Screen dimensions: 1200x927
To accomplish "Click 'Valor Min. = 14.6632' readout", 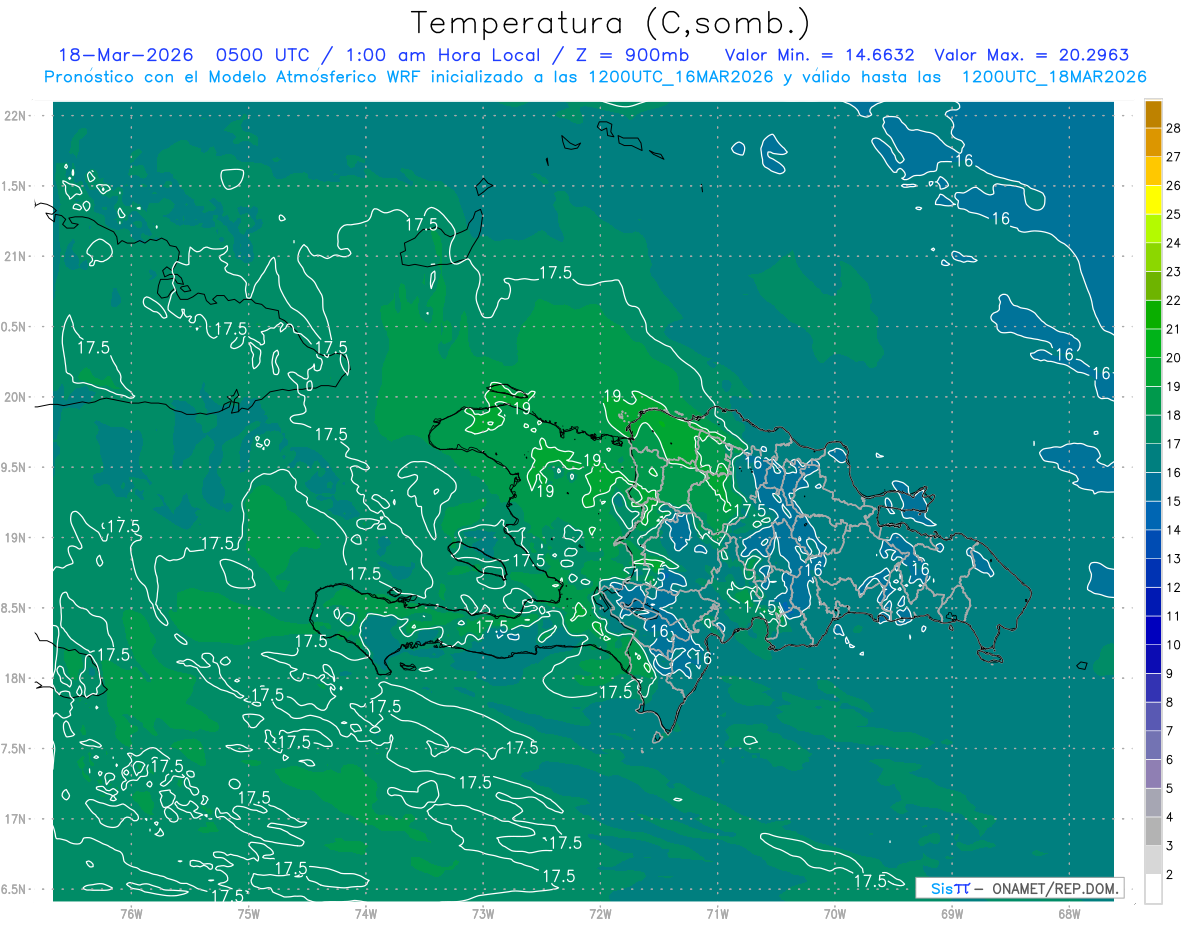I will (820, 55).
